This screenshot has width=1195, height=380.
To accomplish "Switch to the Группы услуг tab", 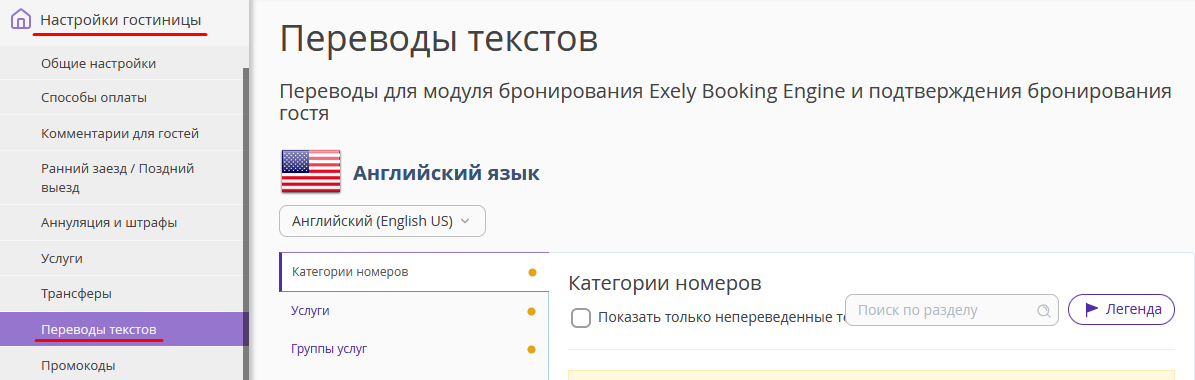I will tap(414, 350).
